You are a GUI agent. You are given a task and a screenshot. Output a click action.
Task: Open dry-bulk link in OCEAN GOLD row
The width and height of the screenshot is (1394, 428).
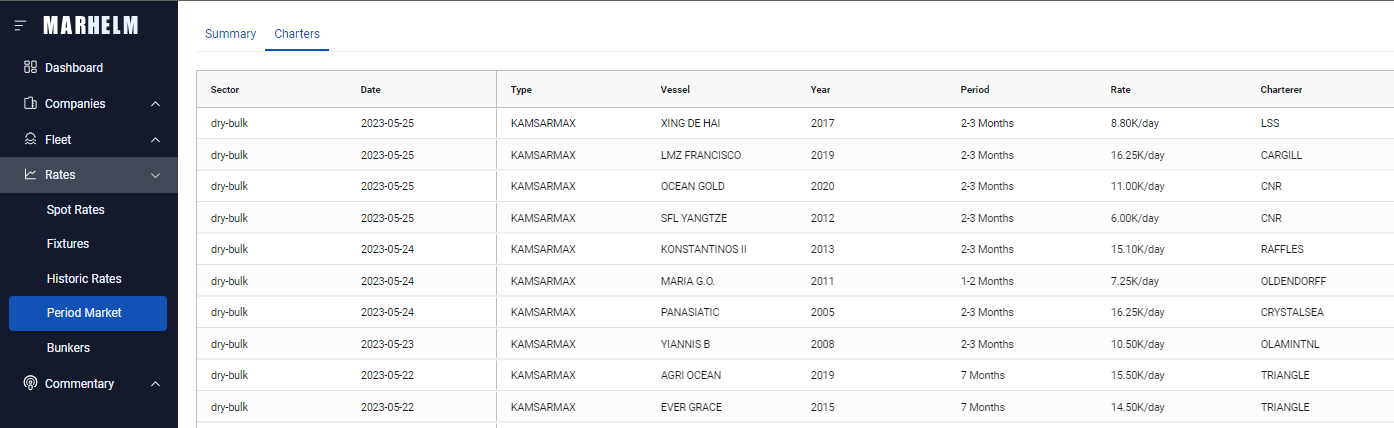tap(229, 187)
